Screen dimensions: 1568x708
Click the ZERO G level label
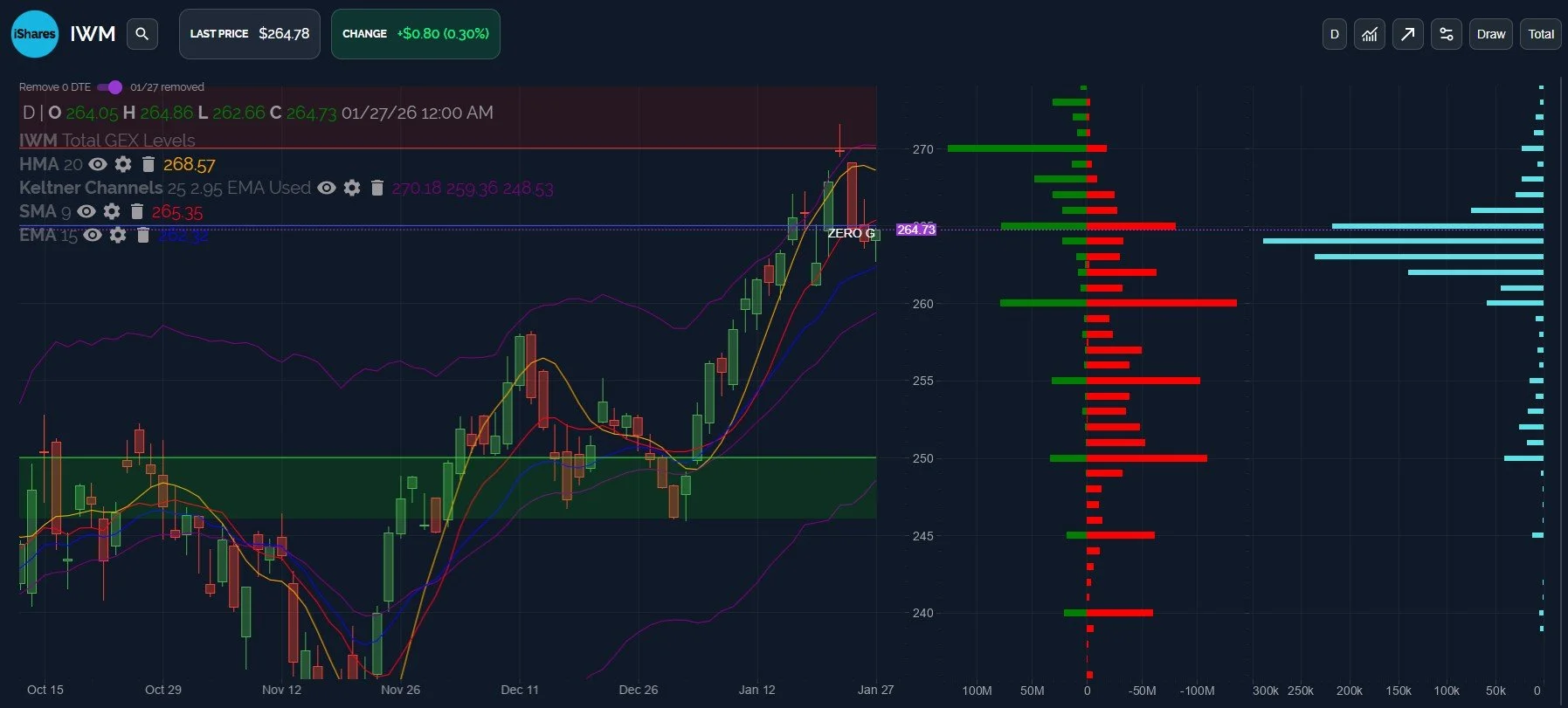pyautogui.click(x=851, y=233)
